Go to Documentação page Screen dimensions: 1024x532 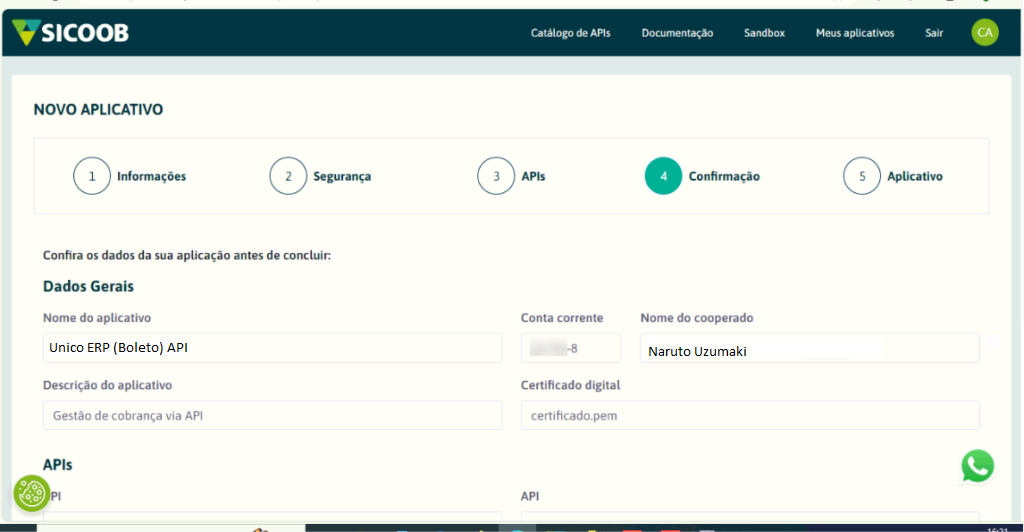coord(677,33)
